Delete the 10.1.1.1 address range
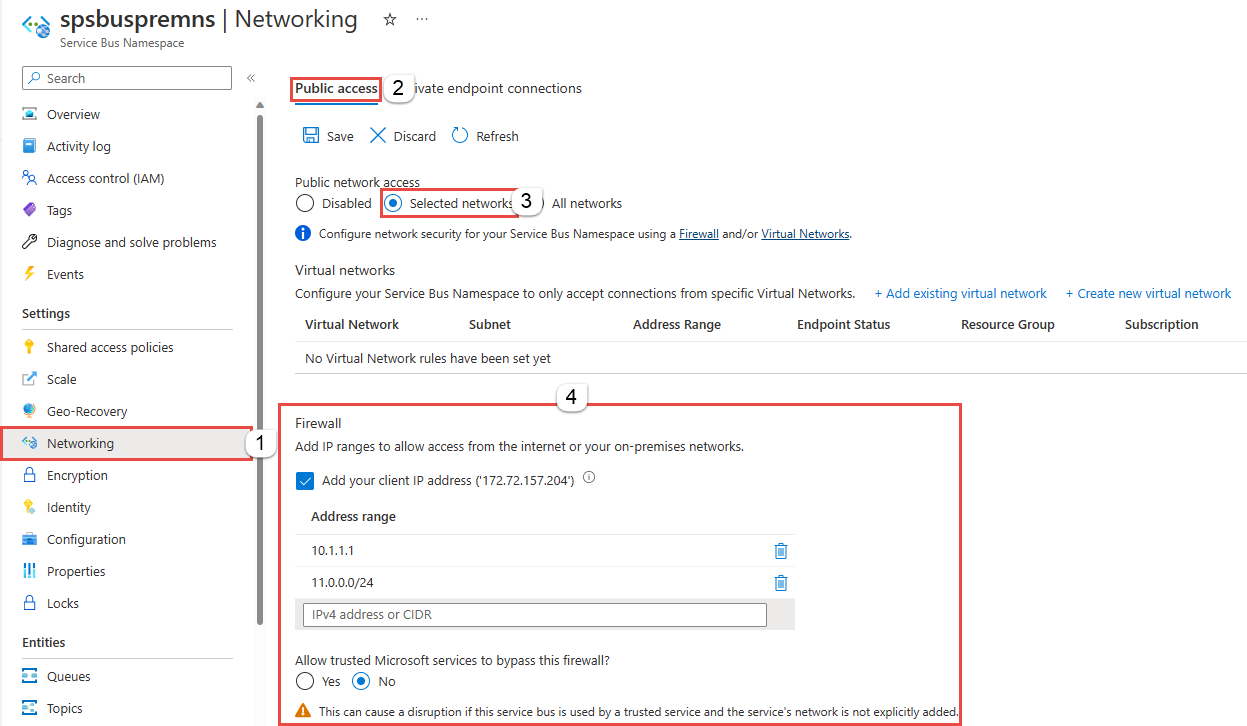The height and width of the screenshot is (726, 1247). coord(781,551)
